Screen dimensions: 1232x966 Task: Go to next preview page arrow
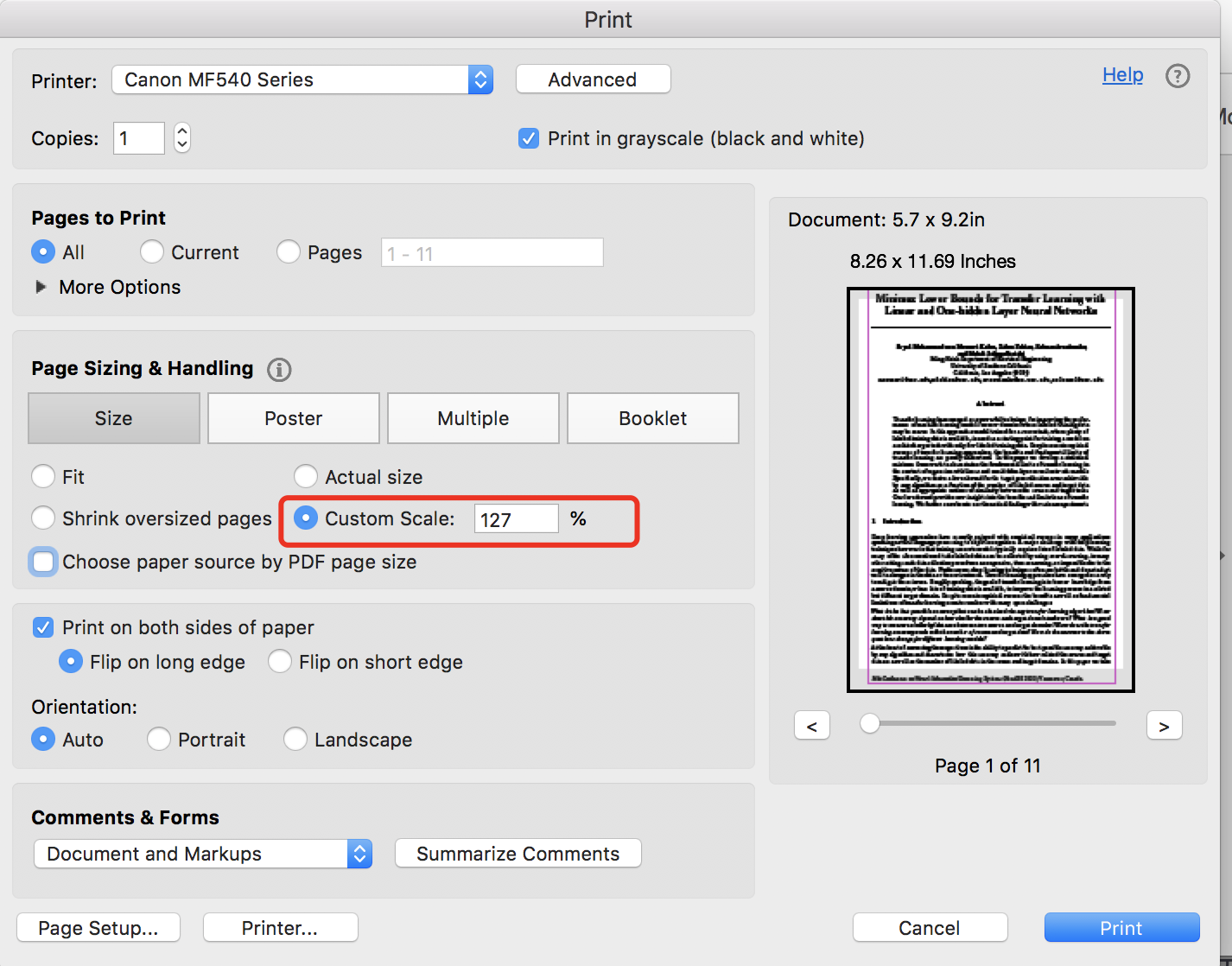coord(1164,726)
